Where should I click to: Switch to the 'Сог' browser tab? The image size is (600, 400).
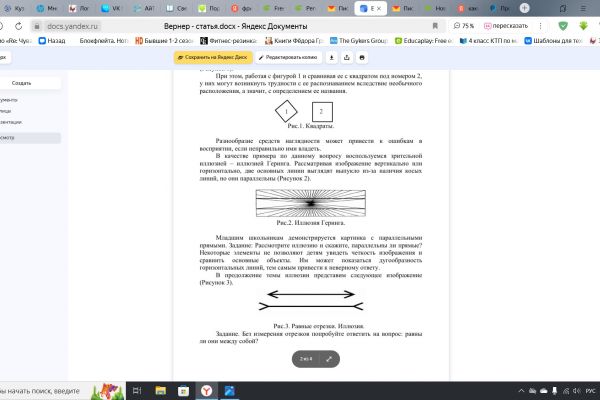(176, 8)
